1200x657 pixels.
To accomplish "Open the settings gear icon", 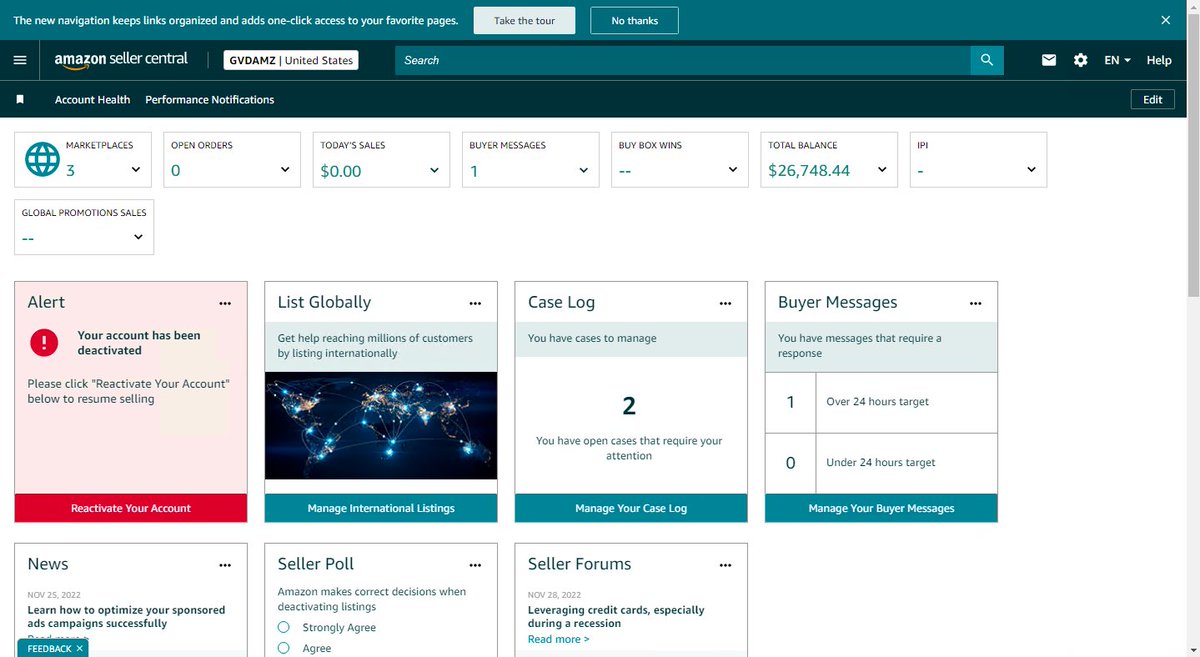I will tap(1080, 60).
